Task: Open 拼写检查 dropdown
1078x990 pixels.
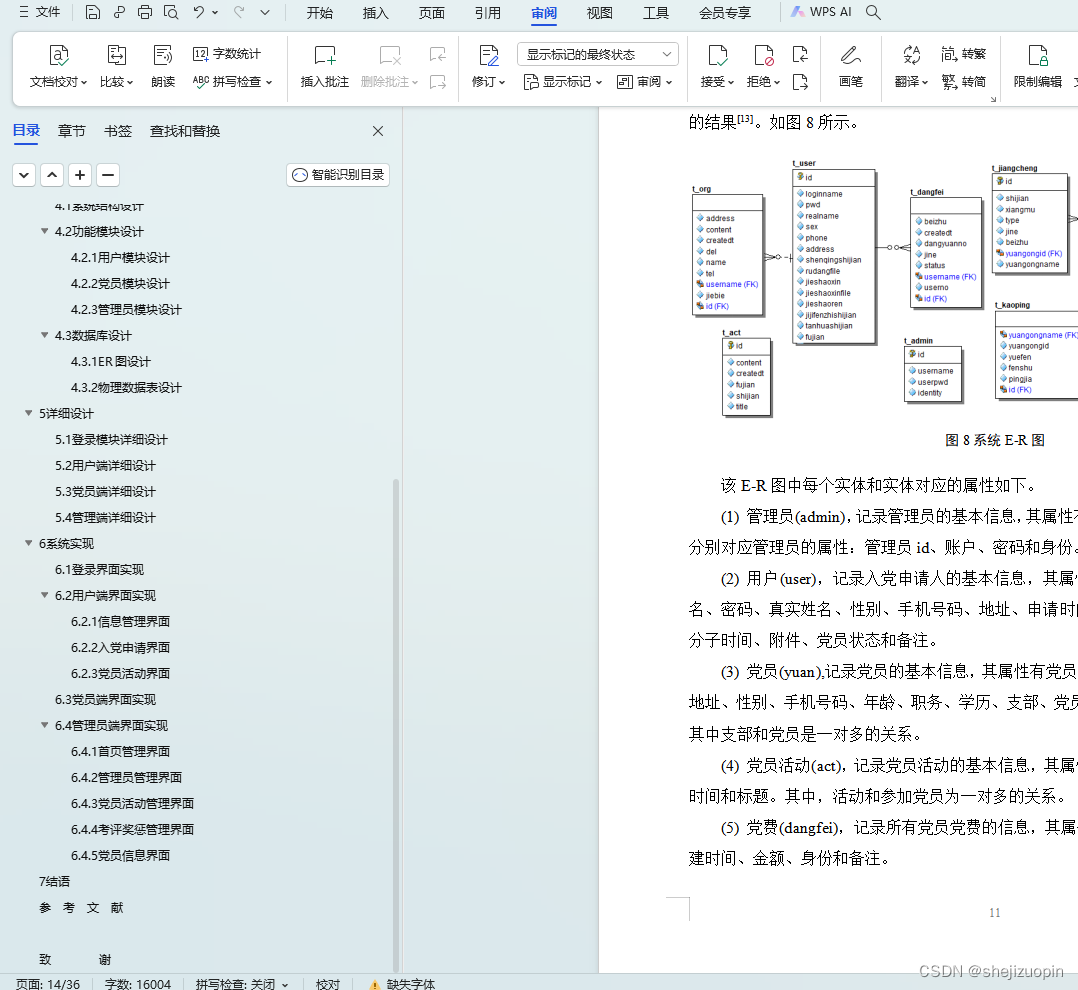Action: click(232, 82)
